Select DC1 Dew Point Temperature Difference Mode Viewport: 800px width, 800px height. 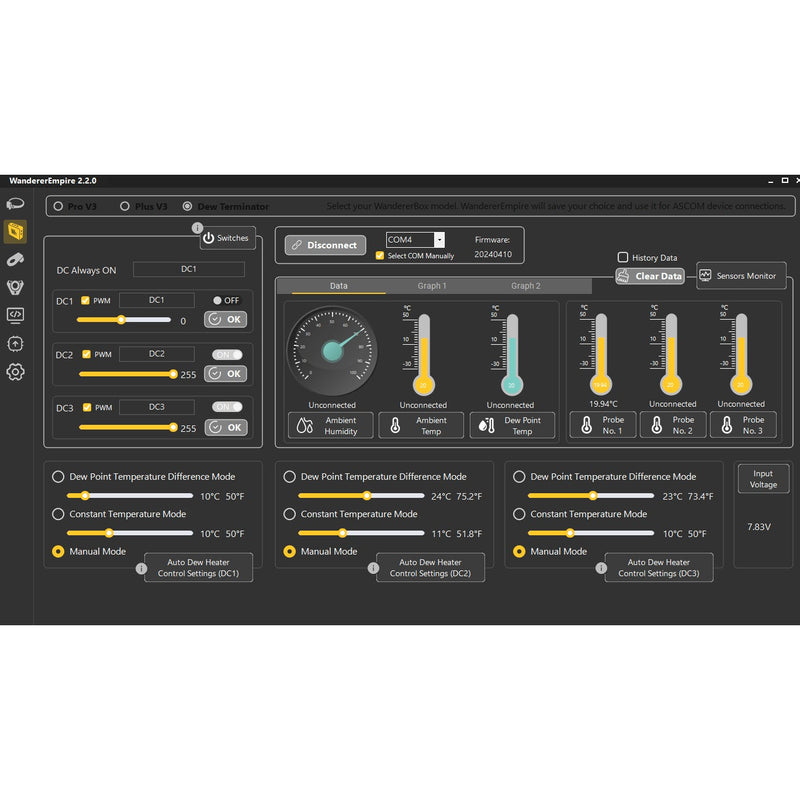click(58, 477)
